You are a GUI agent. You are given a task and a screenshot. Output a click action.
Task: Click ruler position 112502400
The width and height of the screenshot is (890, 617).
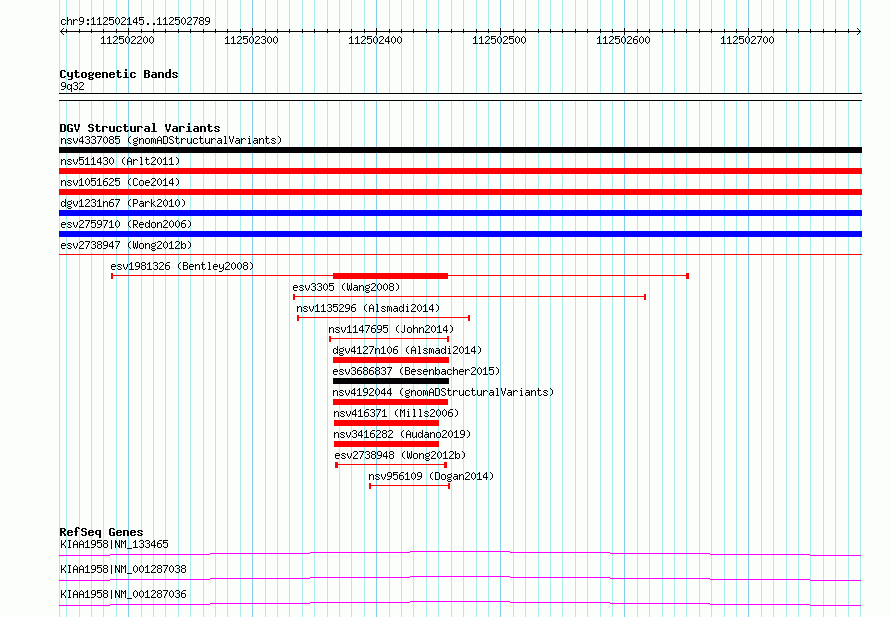point(375,40)
